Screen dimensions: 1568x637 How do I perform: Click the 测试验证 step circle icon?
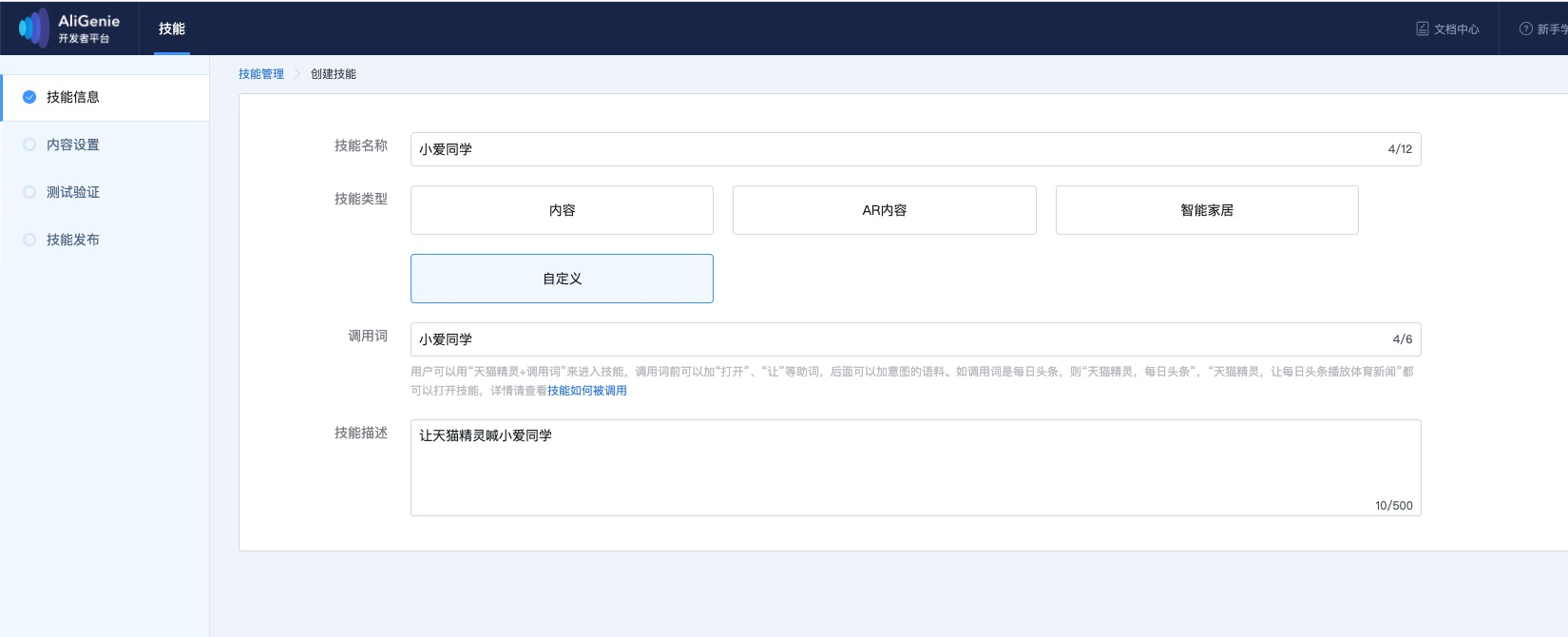[29, 192]
